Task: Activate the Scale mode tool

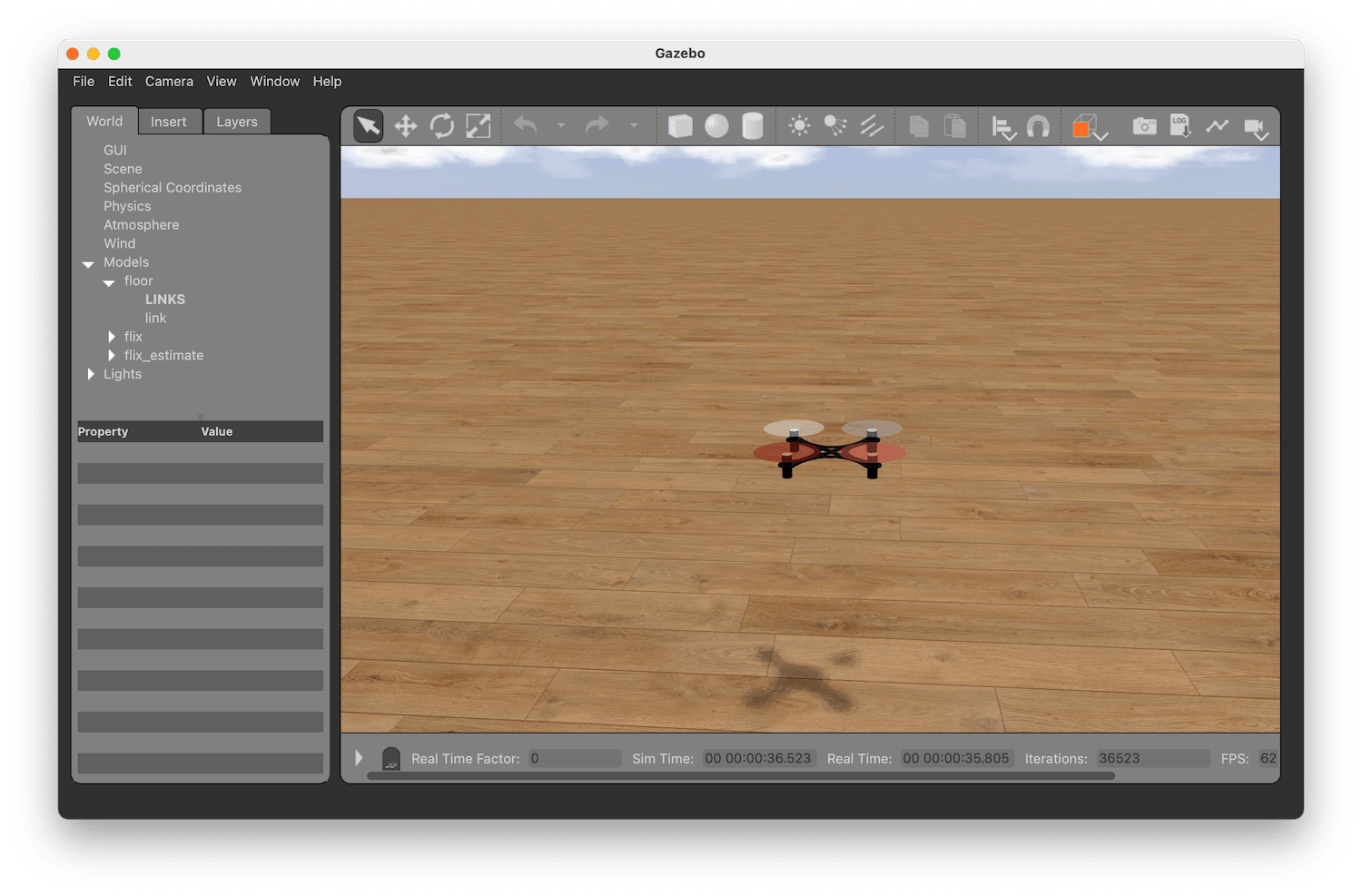Action: point(478,125)
